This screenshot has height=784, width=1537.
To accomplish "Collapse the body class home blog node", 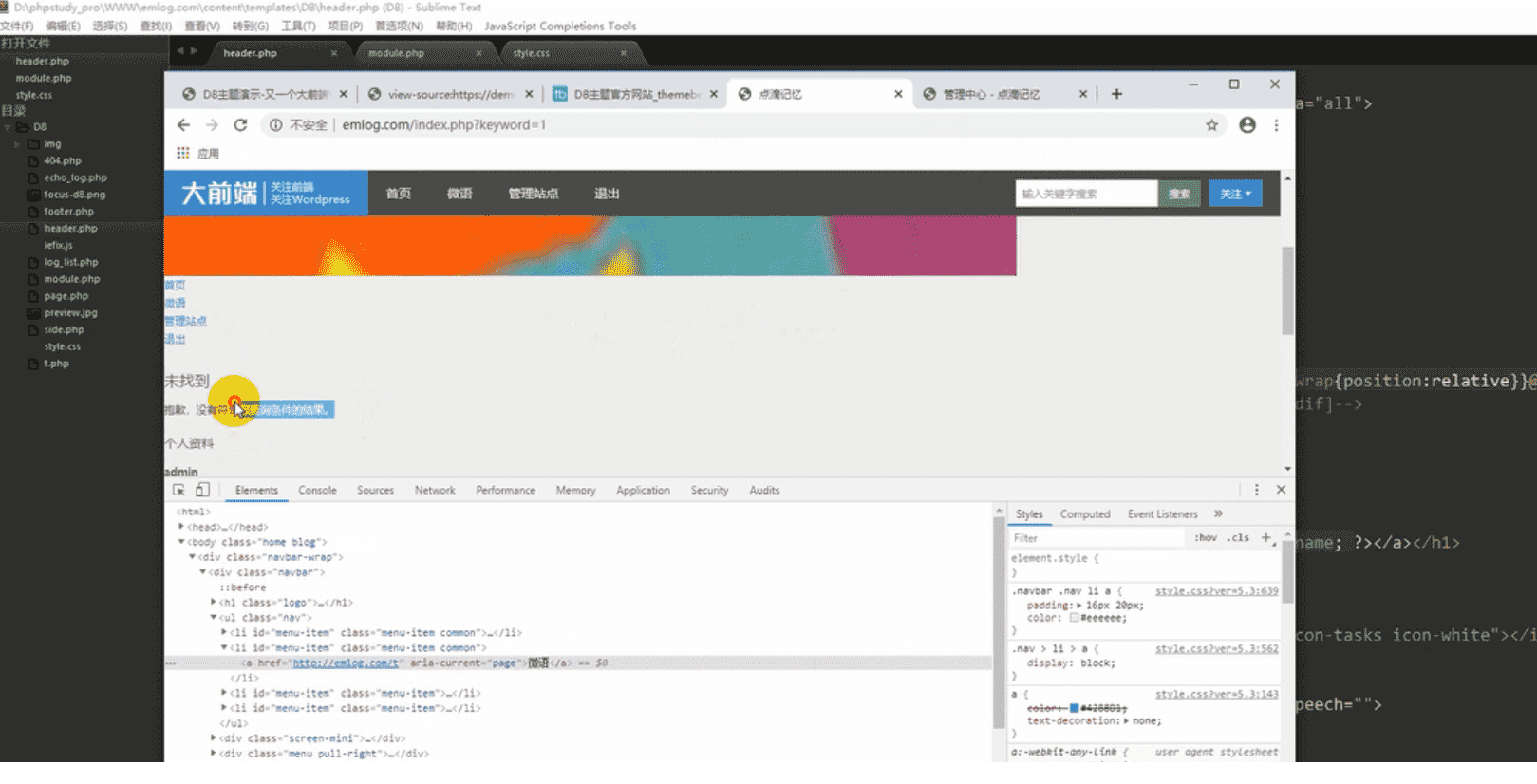I will [180, 542].
